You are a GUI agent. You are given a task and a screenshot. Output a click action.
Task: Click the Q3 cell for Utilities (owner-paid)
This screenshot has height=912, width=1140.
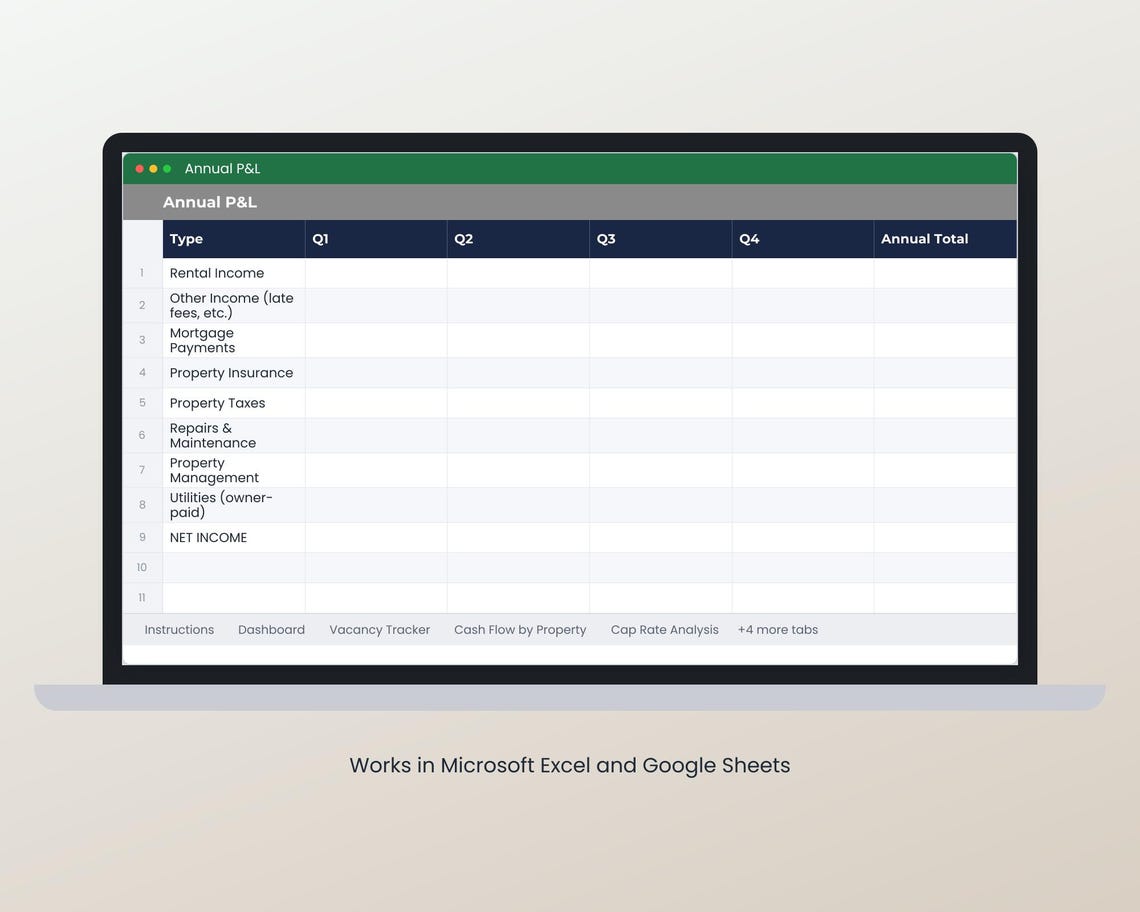tap(661, 505)
